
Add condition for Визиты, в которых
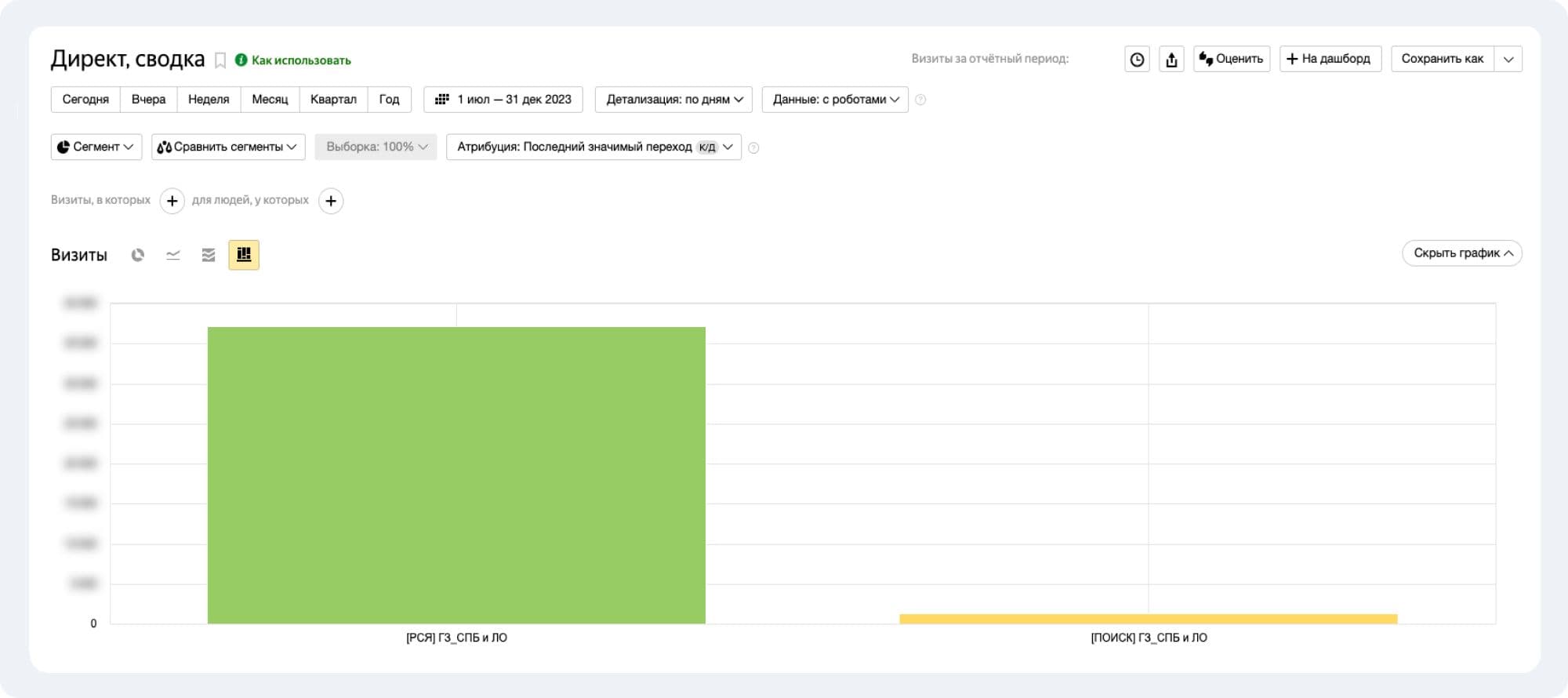coord(172,201)
